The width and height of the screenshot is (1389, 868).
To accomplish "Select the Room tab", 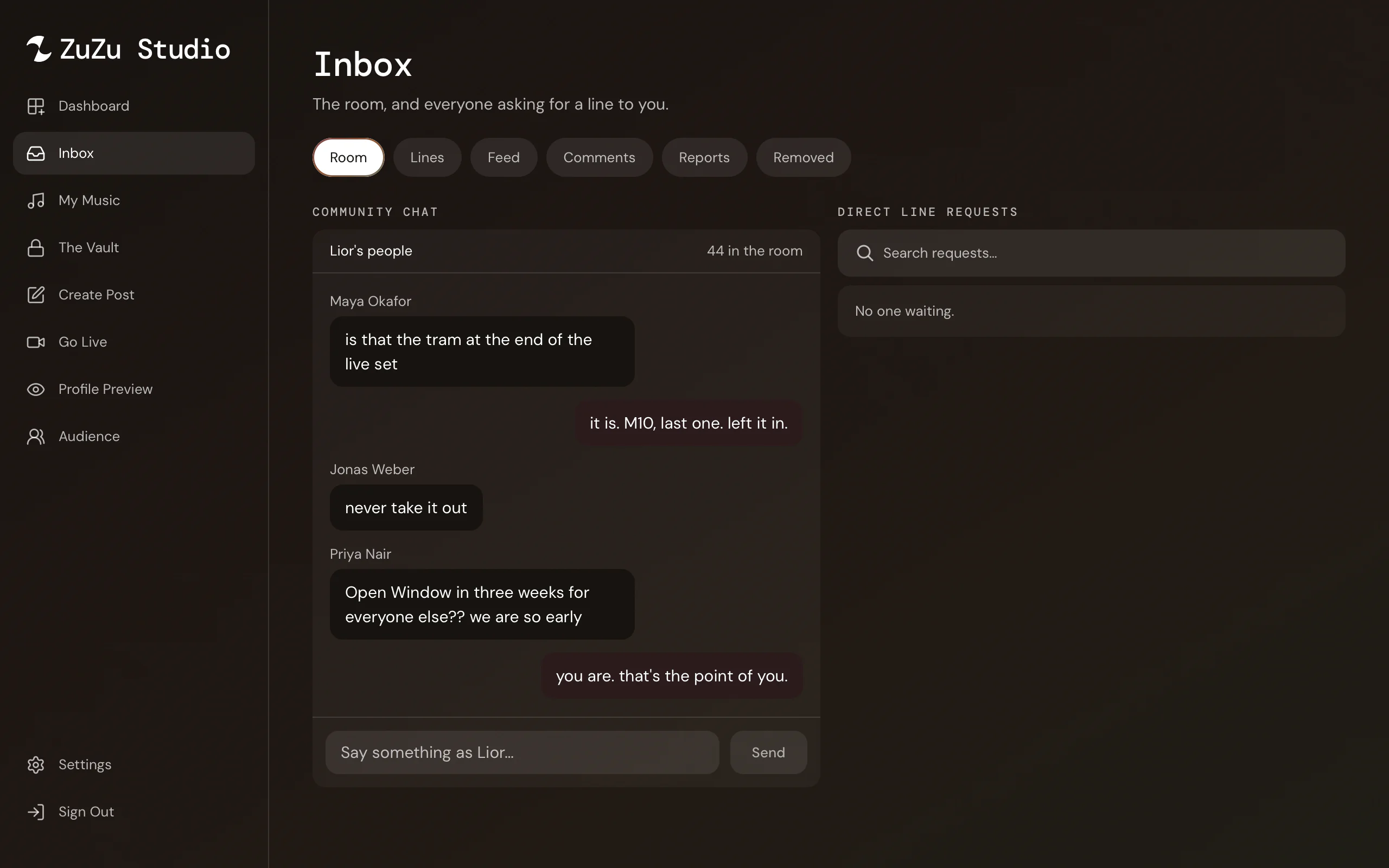I will (x=348, y=157).
